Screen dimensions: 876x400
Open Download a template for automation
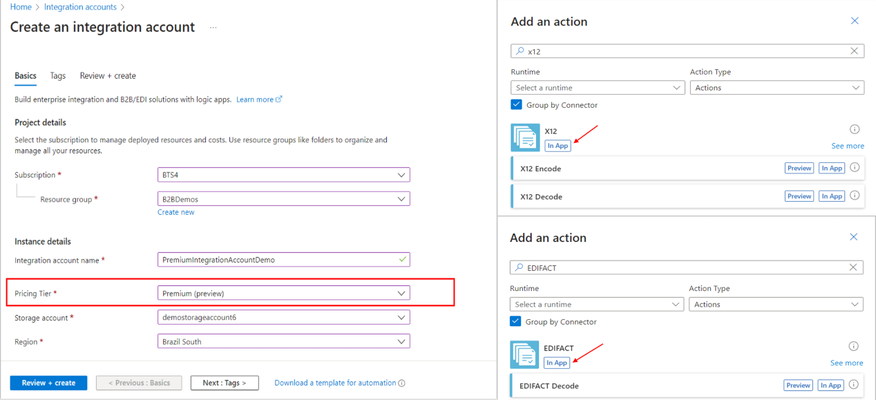[335, 383]
